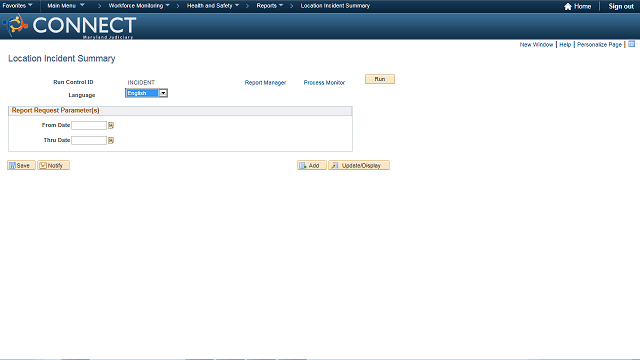Click the Report Request Parameter(s) header
Image resolution: width=640 pixels, height=360 pixels.
coord(56,111)
